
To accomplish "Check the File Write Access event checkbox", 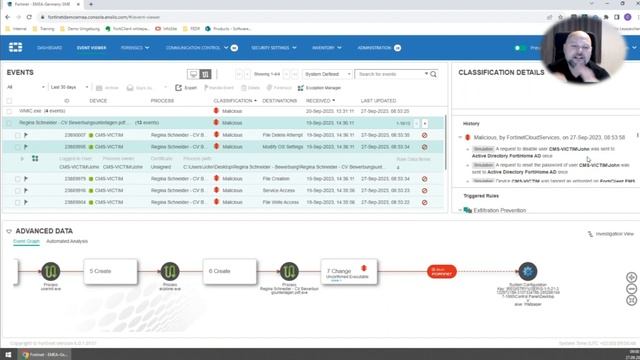I will click(x=18, y=202).
